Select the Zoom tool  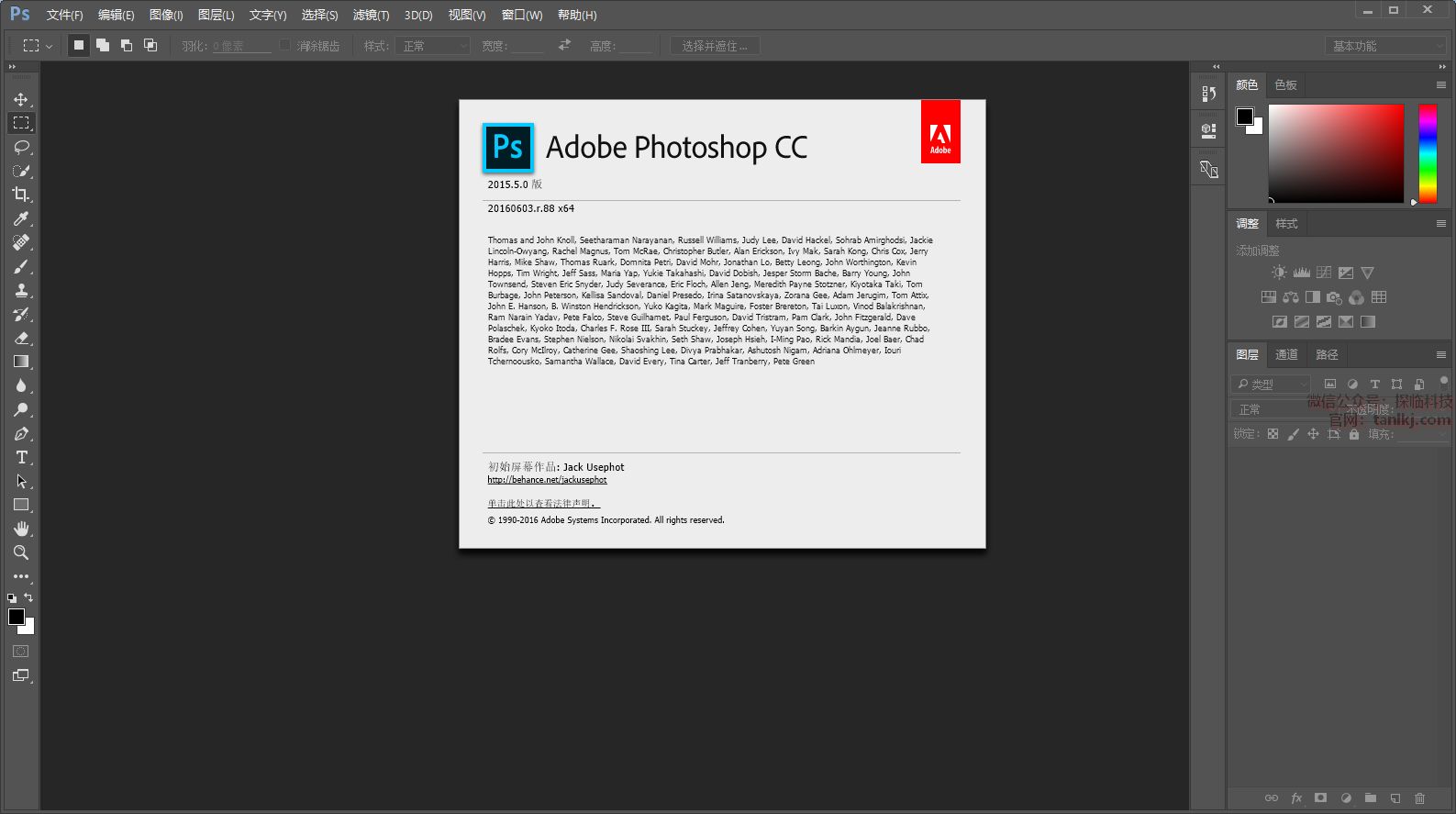[x=21, y=552]
